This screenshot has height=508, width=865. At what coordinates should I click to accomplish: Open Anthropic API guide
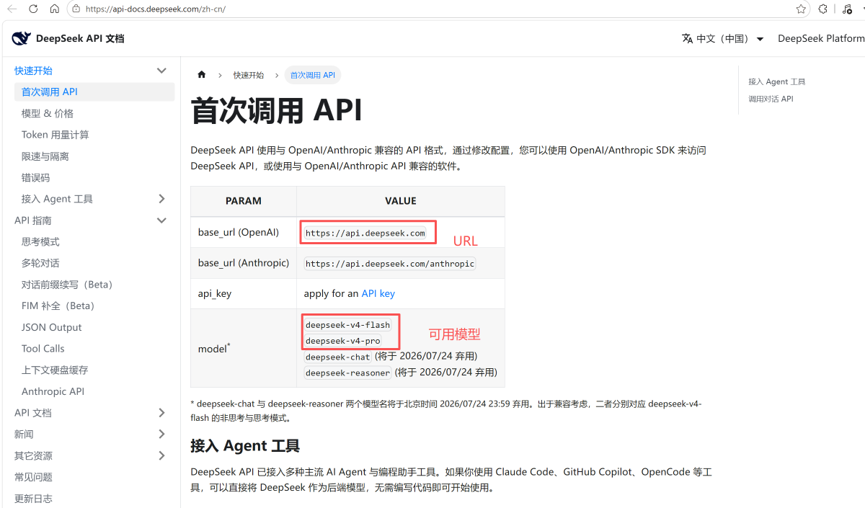(x=53, y=391)
